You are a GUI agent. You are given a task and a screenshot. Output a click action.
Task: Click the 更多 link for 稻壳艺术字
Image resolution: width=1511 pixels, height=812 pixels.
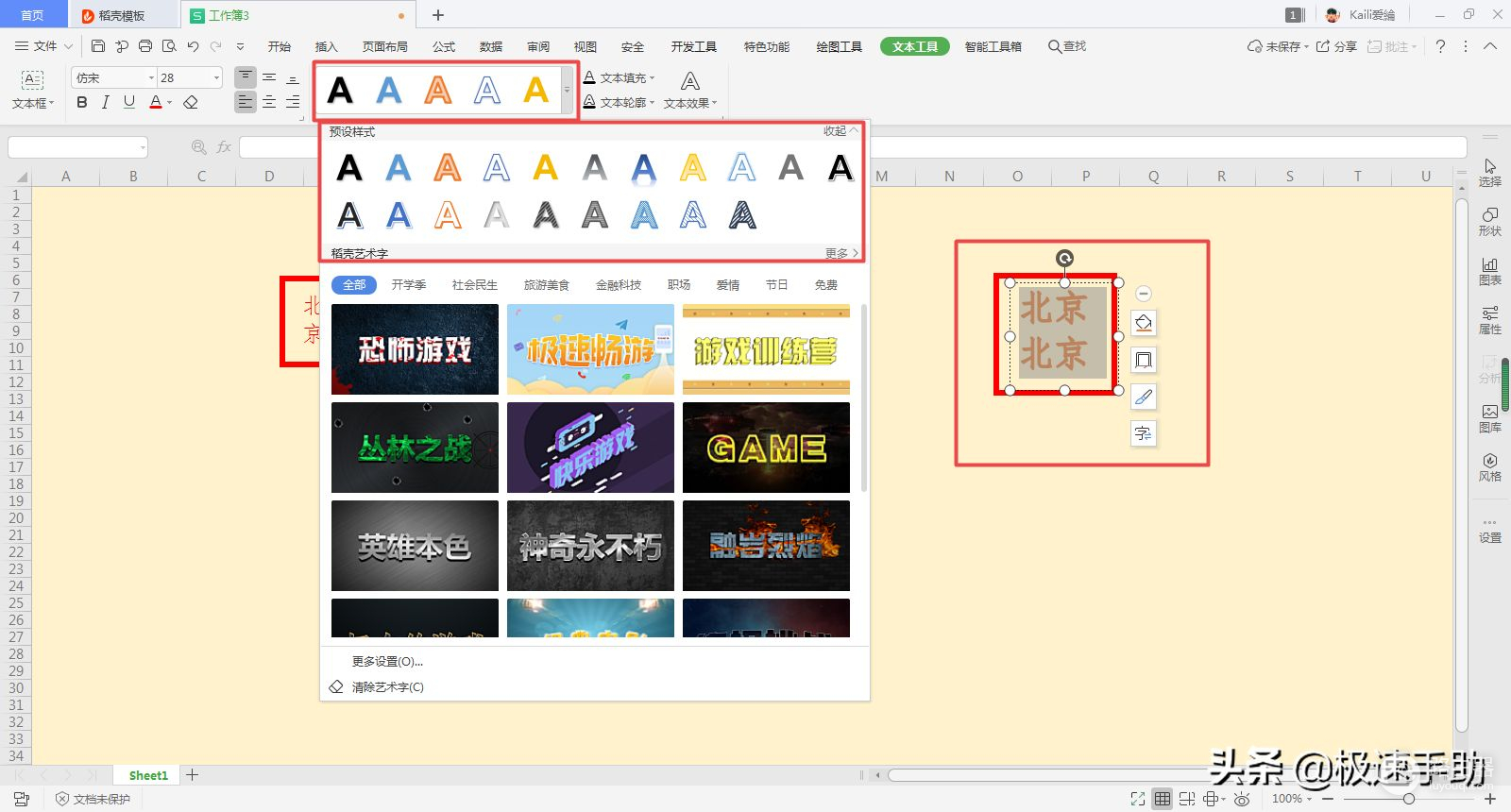pyautogui.click(x=840, y=253)
